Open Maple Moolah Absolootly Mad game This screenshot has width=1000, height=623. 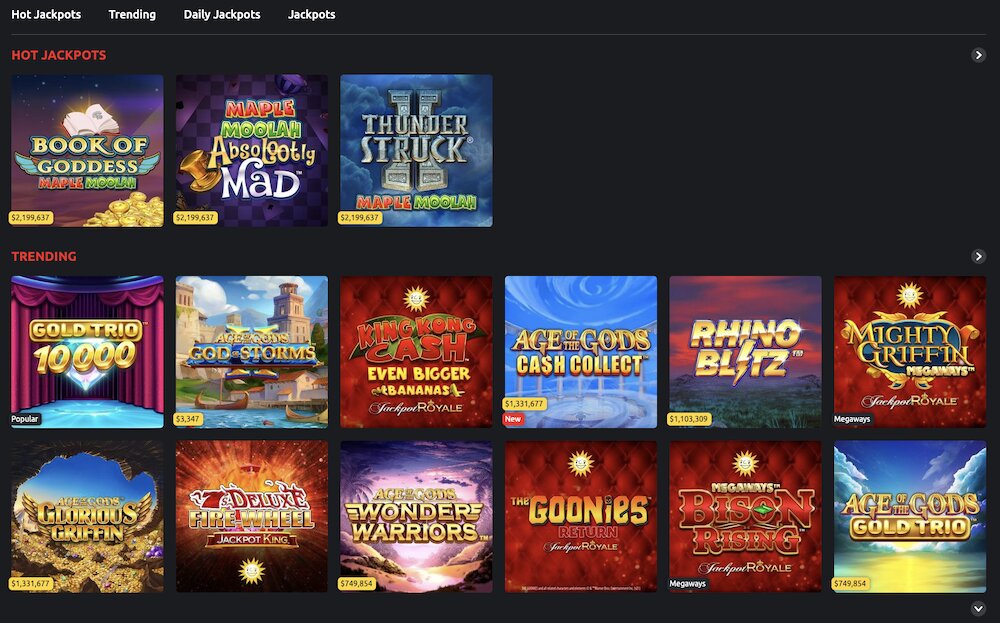pos(252,150)
